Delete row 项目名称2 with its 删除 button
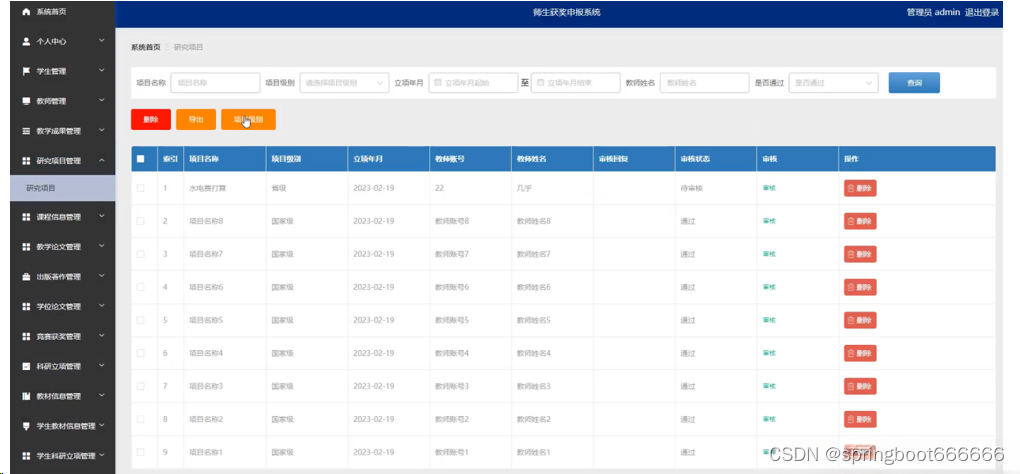Viewport: 1020px width, 474px height. 860,419
